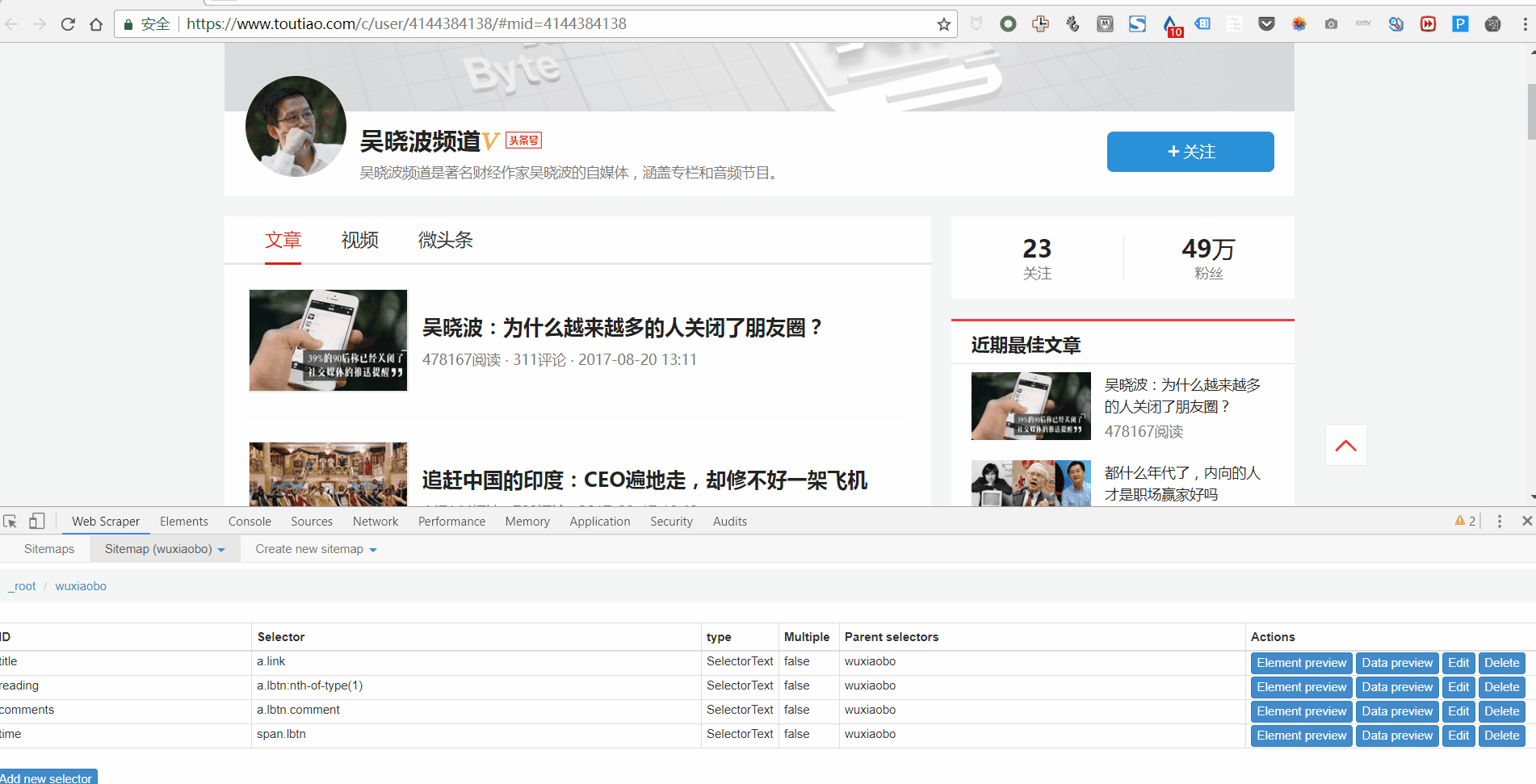Image resolution: width=1536 pixels, height=784 pixels.
Task: Open the extension icon with the red 10 badge
Action: click(x=1171, y=26)
